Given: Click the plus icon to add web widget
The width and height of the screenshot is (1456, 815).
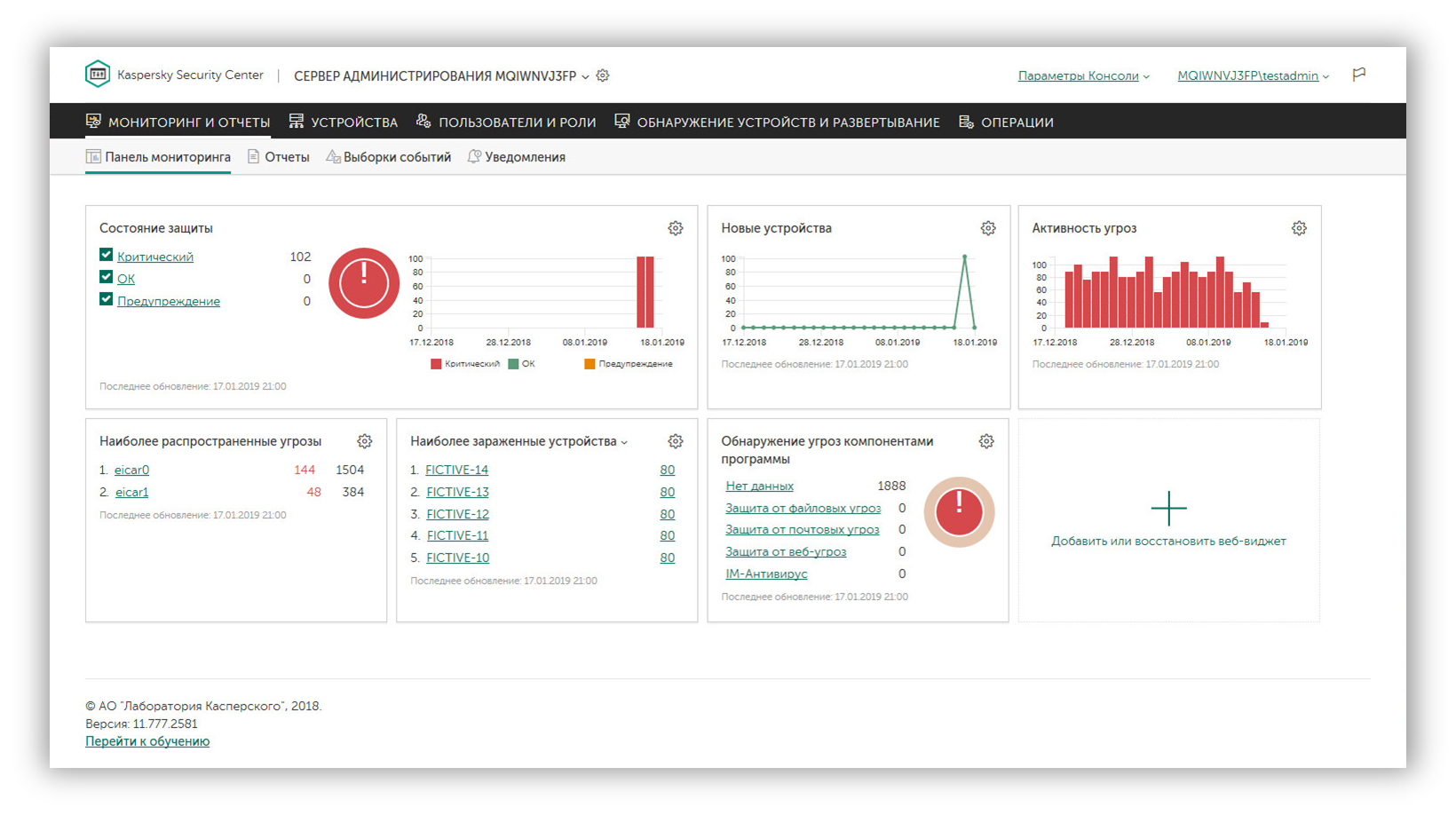Looking at the screenshot, I should click(x=1168, y=509).
